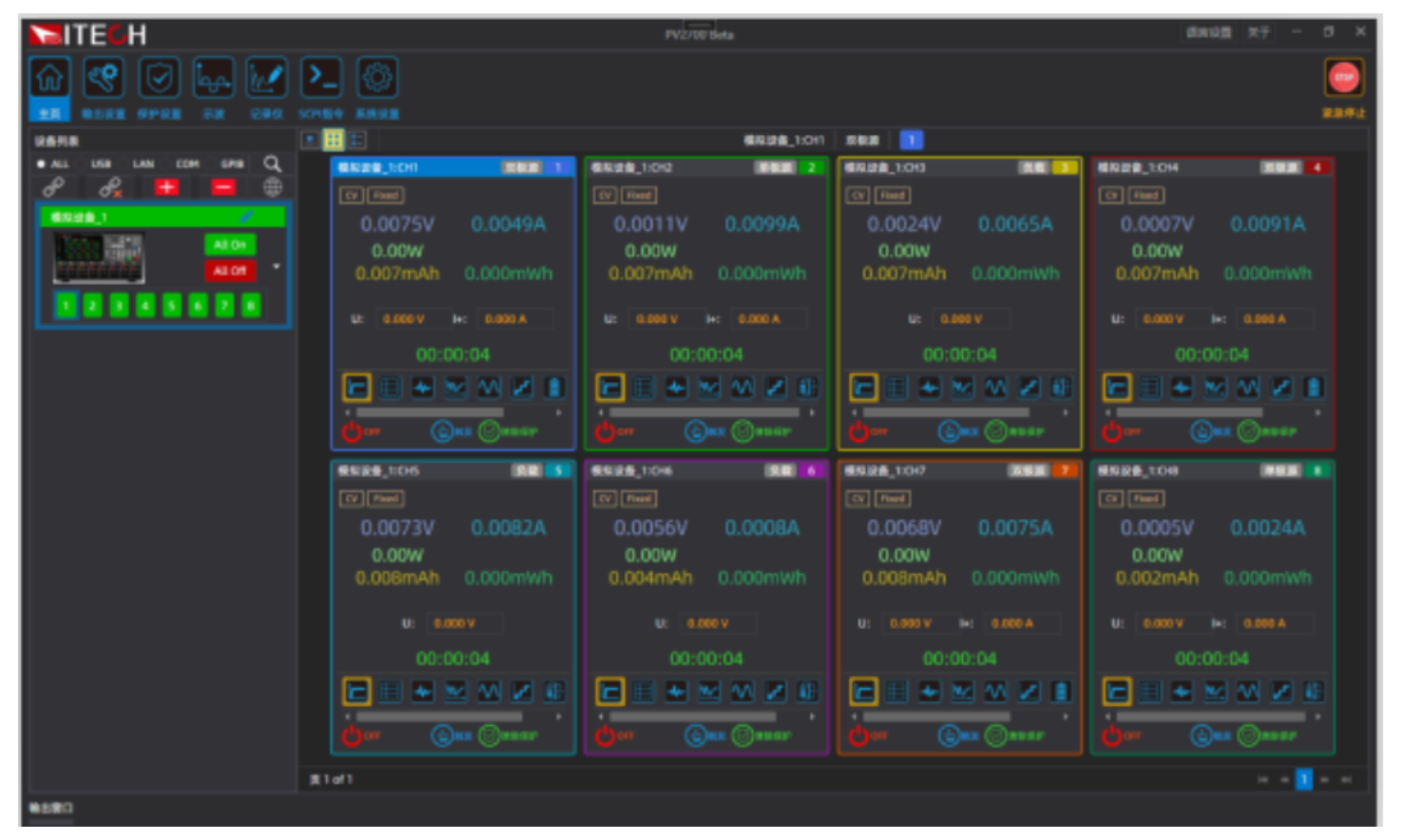Open system settings gear icon
Viewport: 1405px width, 840px height.
tap(377, 78)
